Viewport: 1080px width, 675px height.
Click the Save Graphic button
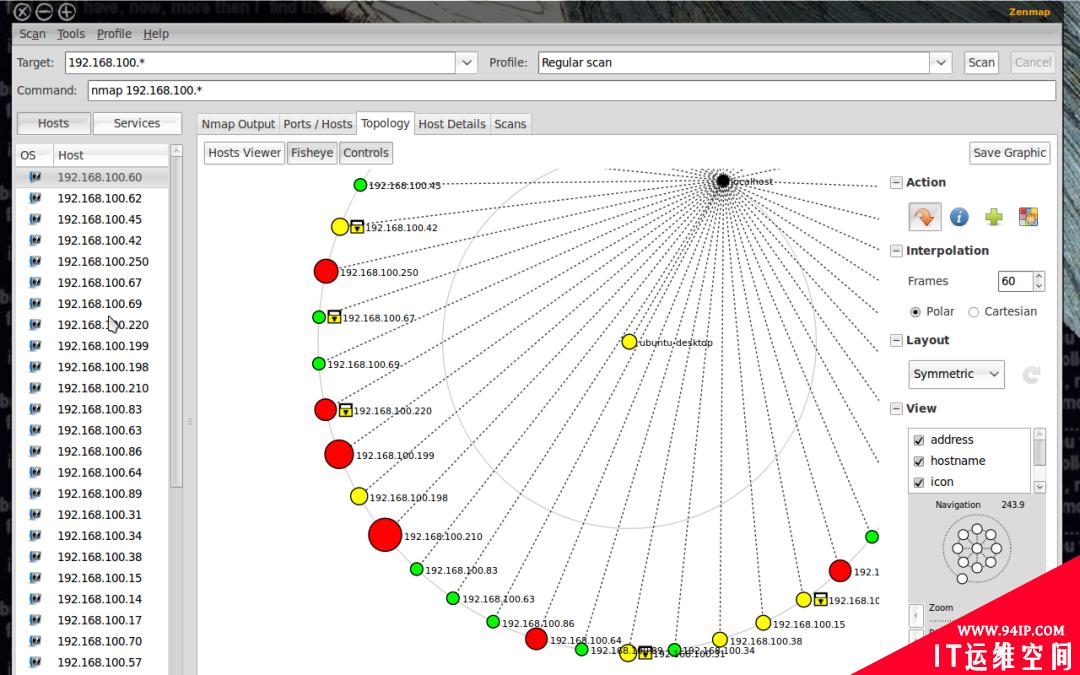[x=1009, y=153]
